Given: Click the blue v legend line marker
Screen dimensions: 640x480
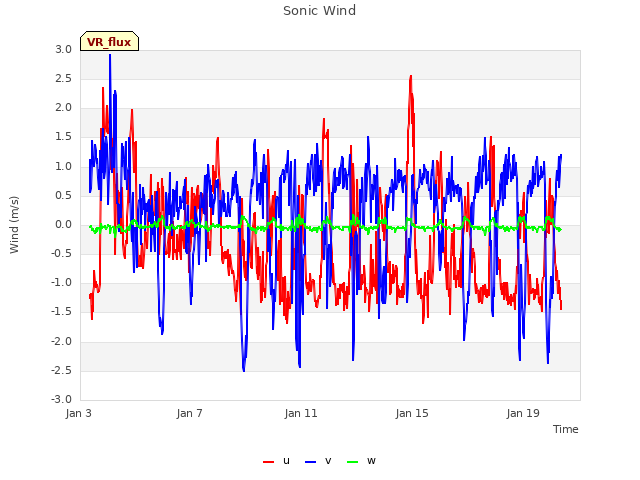Looking at the screenshot, I should (310, 462).
